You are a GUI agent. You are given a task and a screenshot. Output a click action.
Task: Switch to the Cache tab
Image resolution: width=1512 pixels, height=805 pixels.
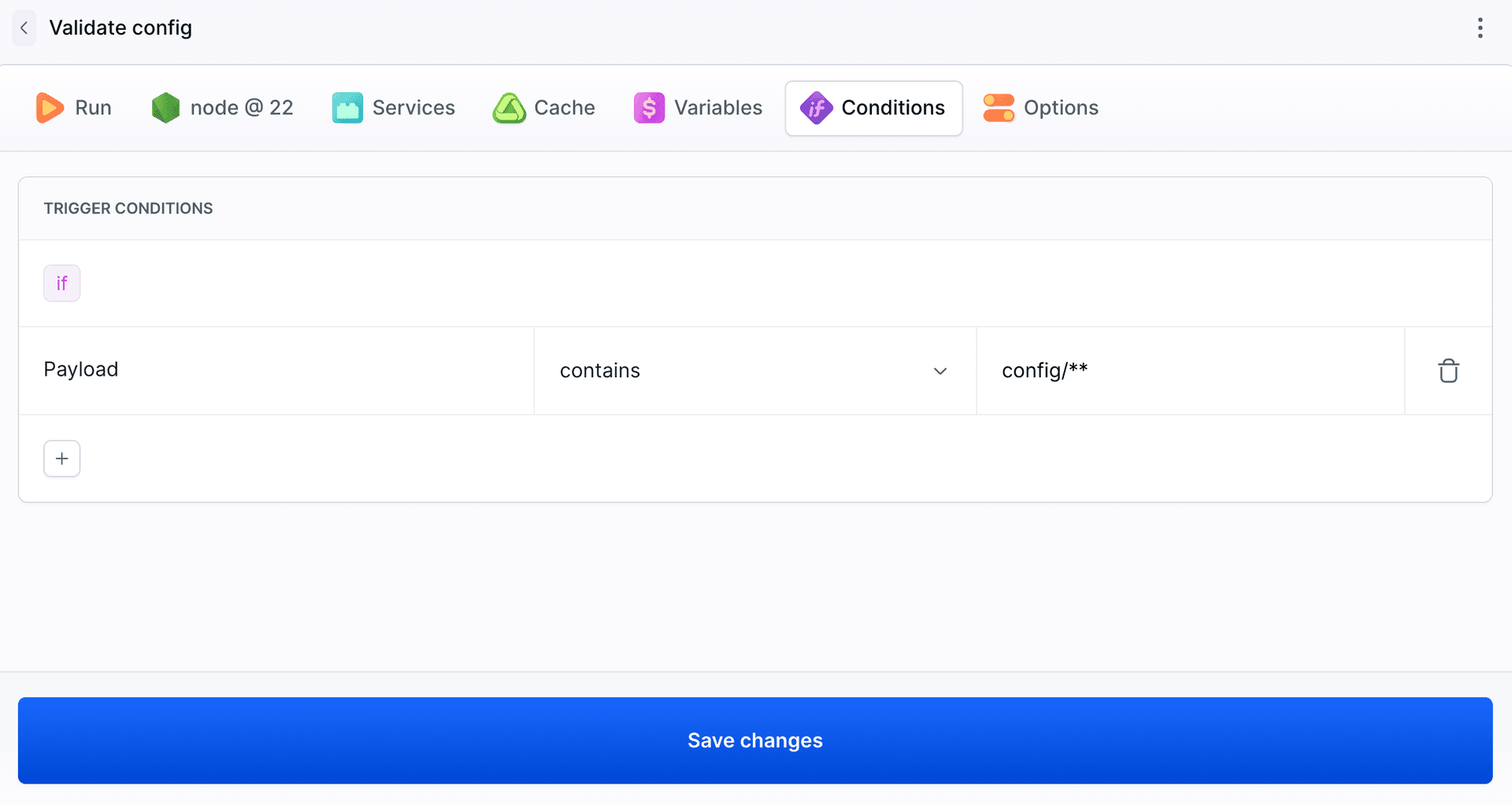click(544, 108)
